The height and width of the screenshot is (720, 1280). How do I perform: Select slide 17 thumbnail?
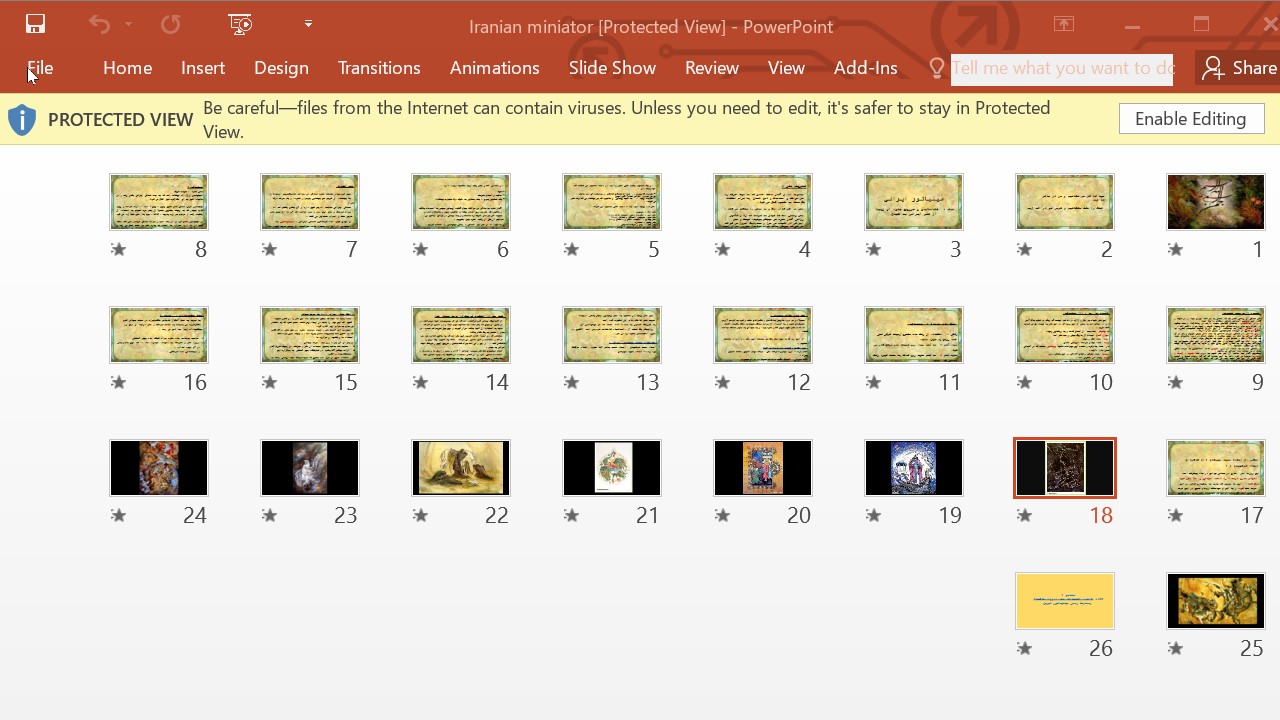tap(1215, 468)
